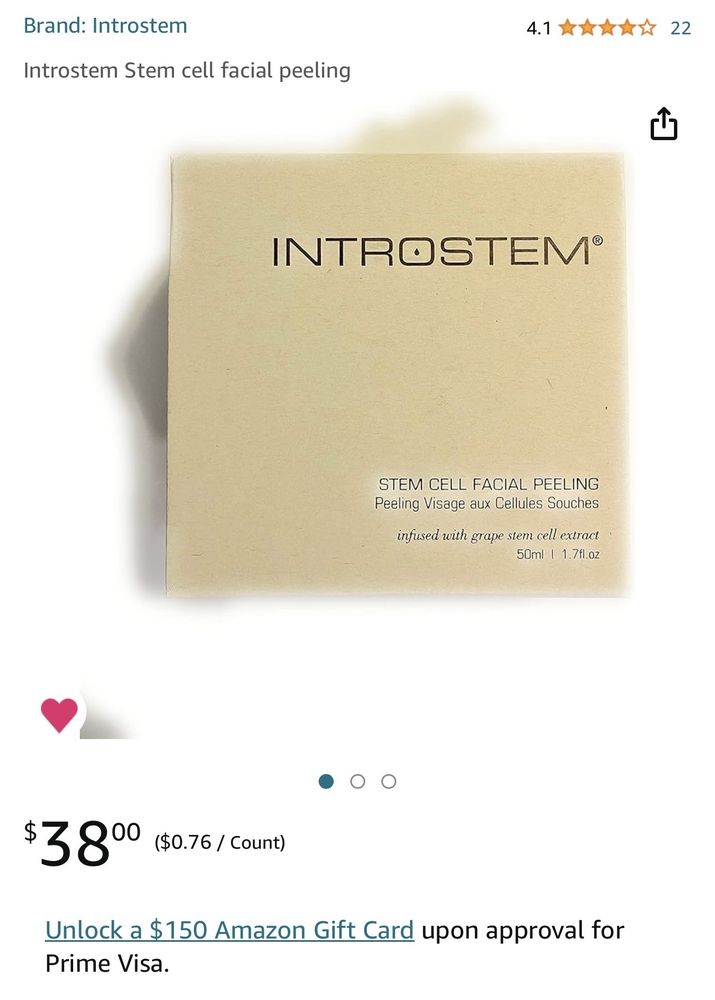The width and height of the screenshot is (715, 1000).
Task: Switch to the second image carousel dot
Action: coord(358,781)
